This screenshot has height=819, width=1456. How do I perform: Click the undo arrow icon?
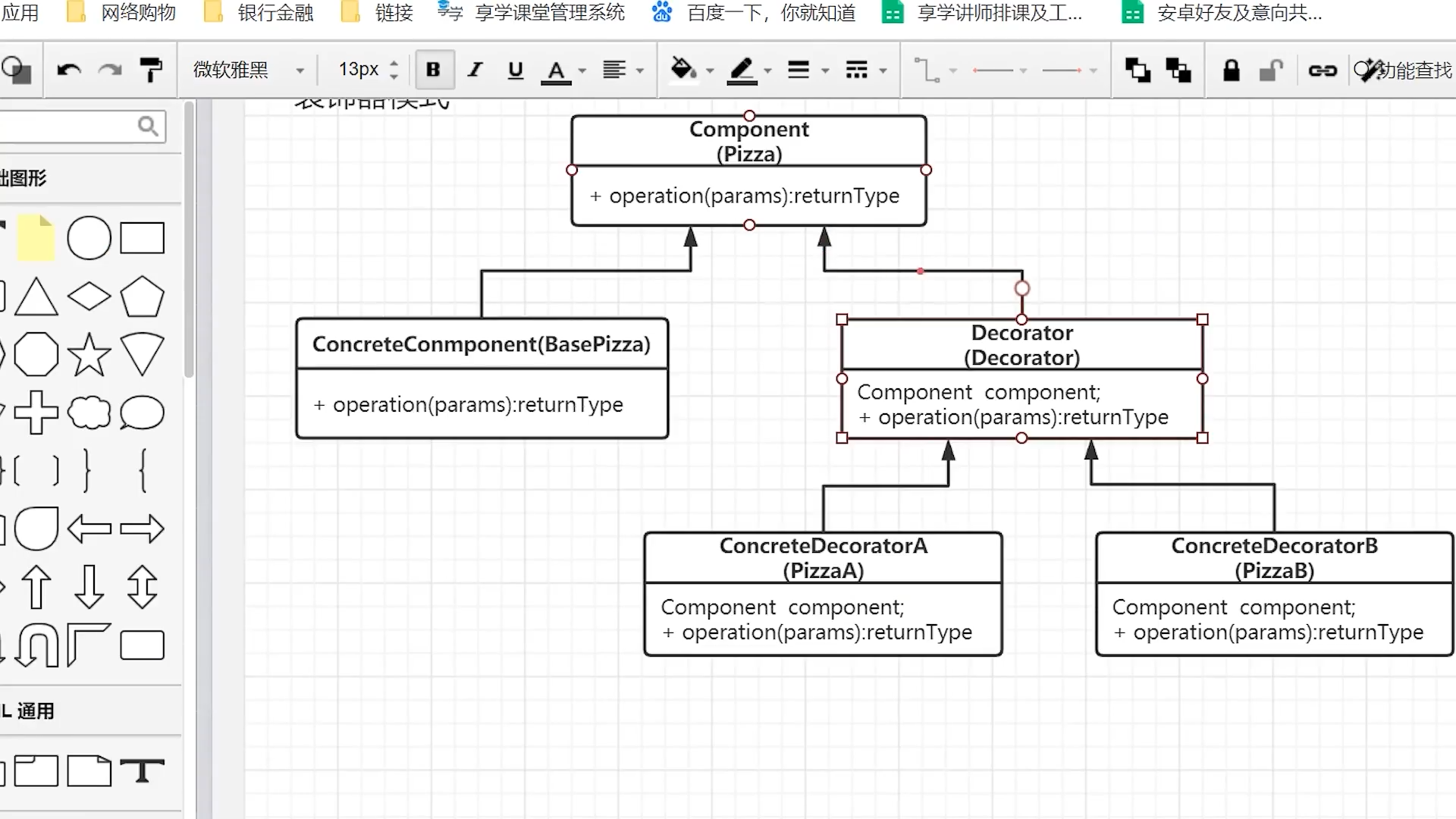[69, 71]
